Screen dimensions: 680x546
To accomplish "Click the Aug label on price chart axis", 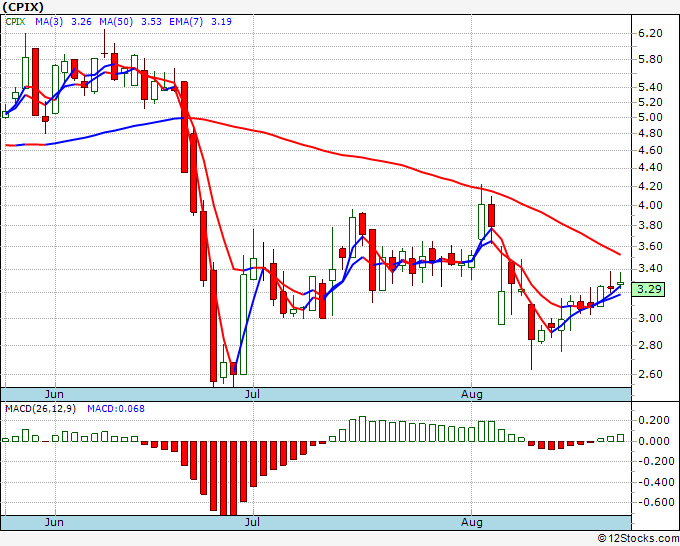I will click(x=472, y=394).
